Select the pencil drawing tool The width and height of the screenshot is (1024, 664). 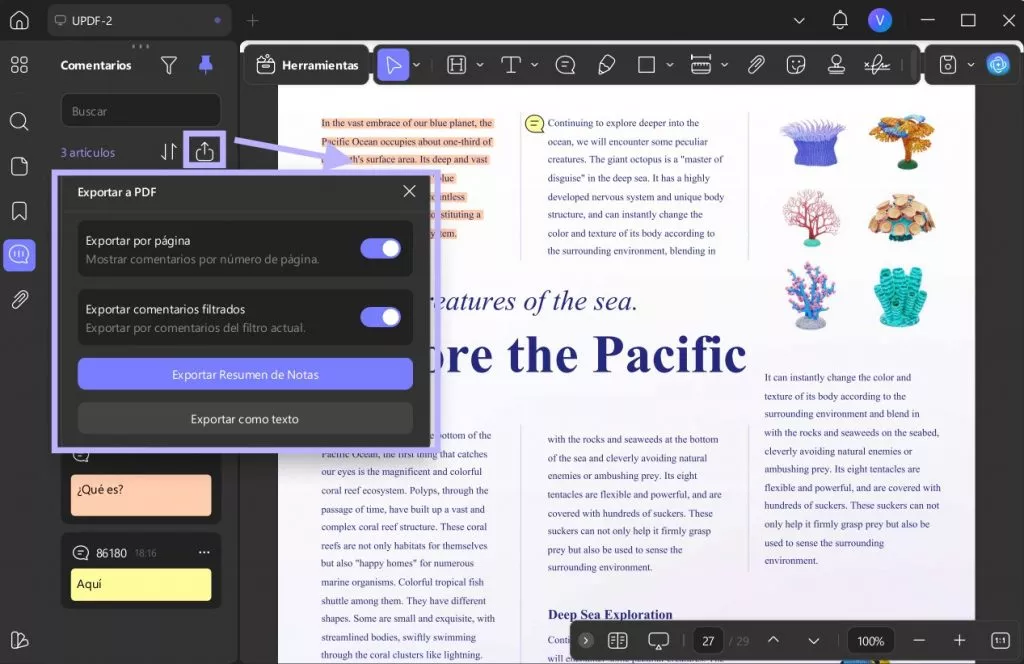pyautogui.click(x=606, y=65)
